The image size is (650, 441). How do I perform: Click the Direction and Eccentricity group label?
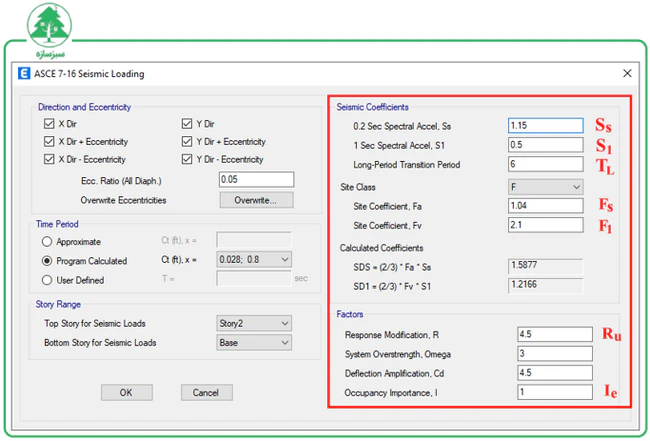84,107
